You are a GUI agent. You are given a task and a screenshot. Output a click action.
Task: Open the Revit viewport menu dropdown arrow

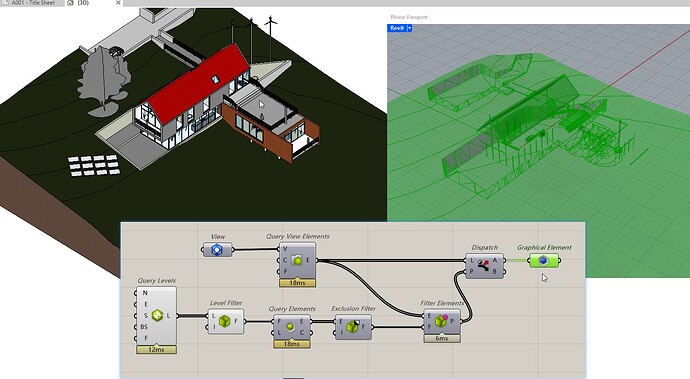point(409,28)
